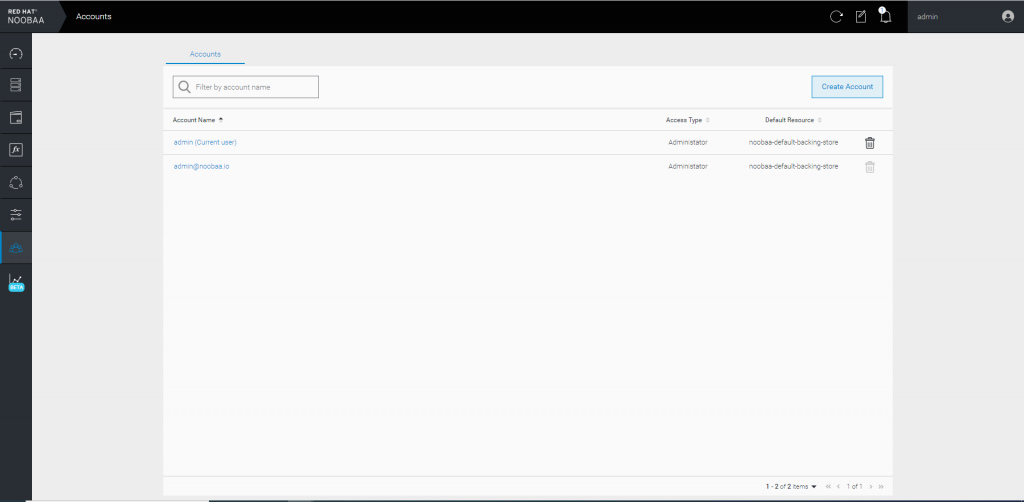Delete the admin (Current user) account
The width and height of the screenshot is (1024, 502).
tap(869, 142)
